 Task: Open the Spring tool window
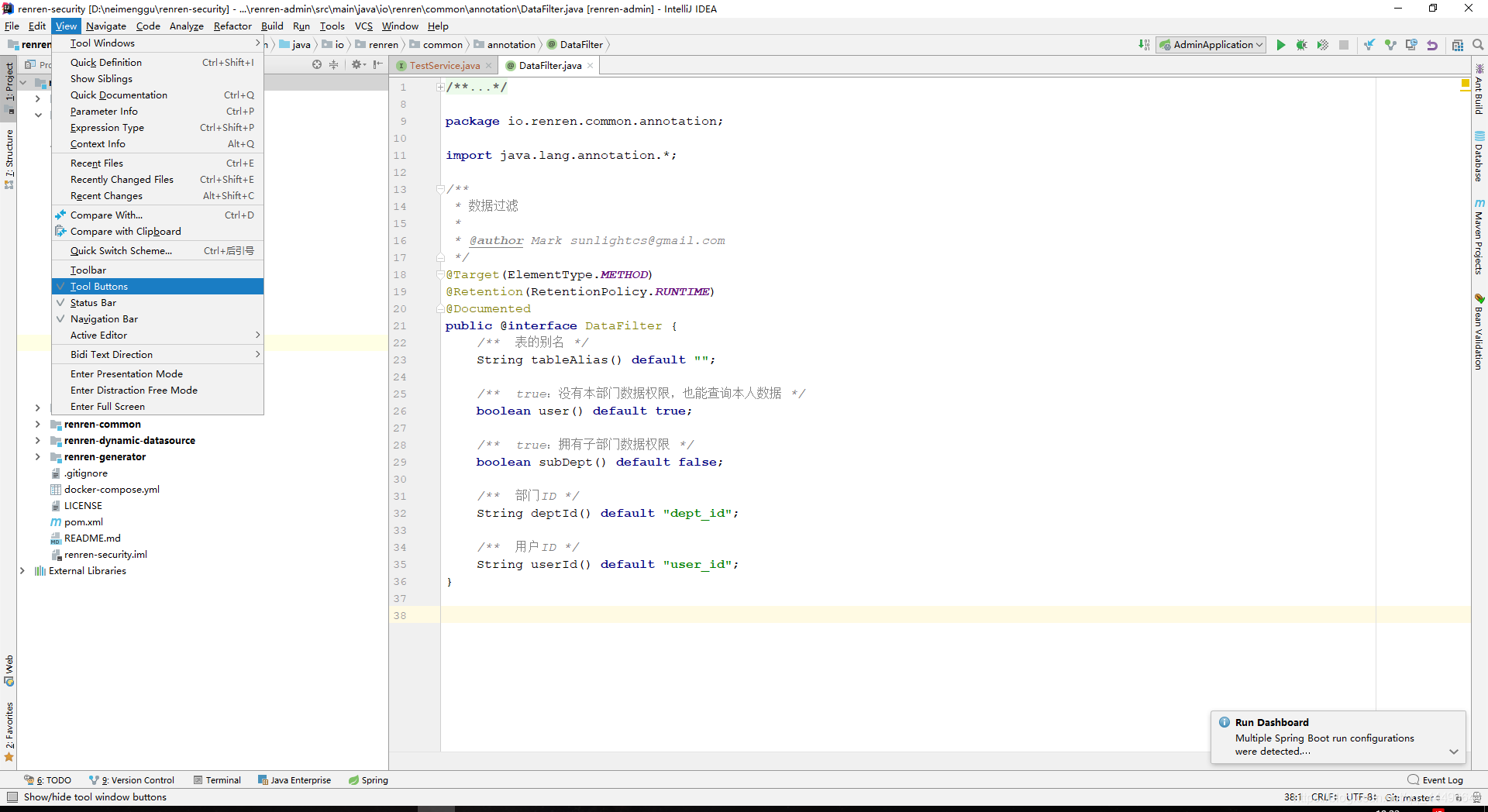(x=368, y=780)
